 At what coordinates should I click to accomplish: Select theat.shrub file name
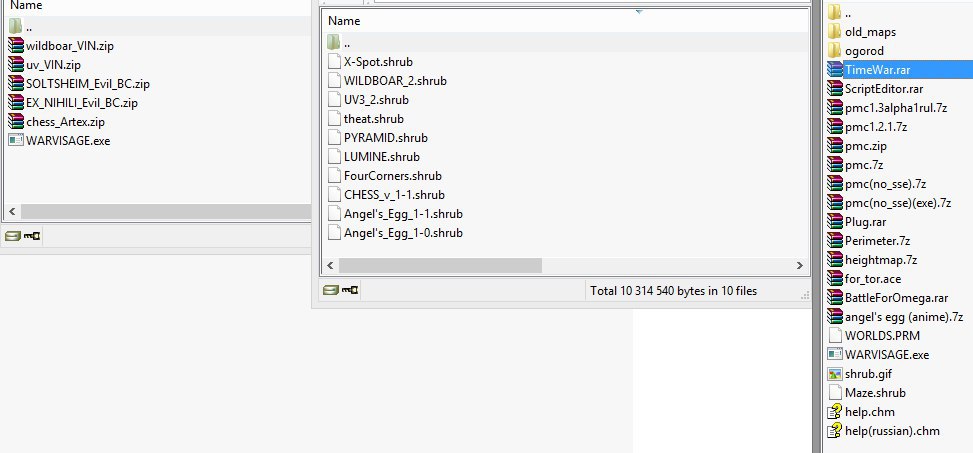(x=374, y=119)
